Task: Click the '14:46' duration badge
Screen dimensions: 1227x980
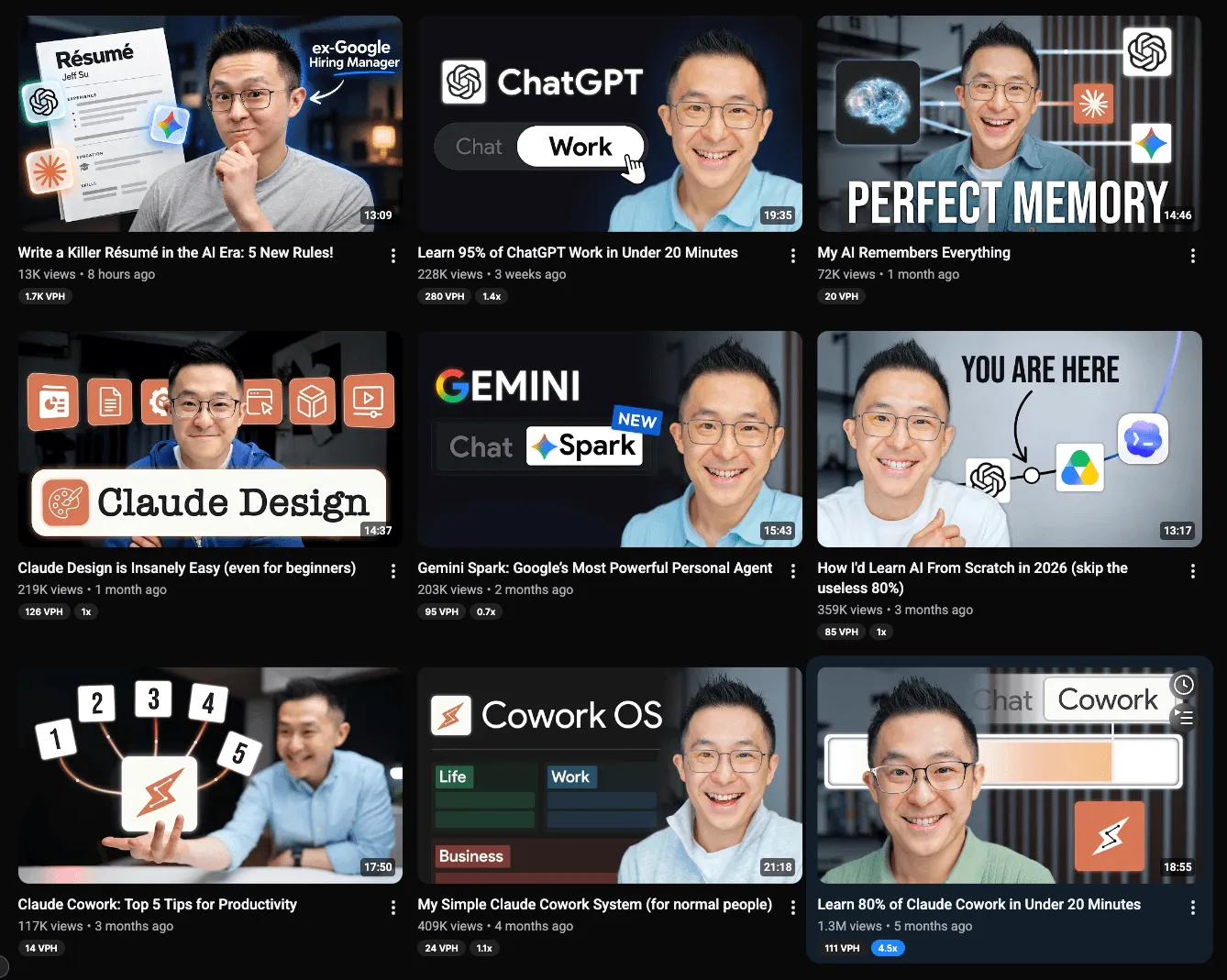Action: [x=1177, y=215]
